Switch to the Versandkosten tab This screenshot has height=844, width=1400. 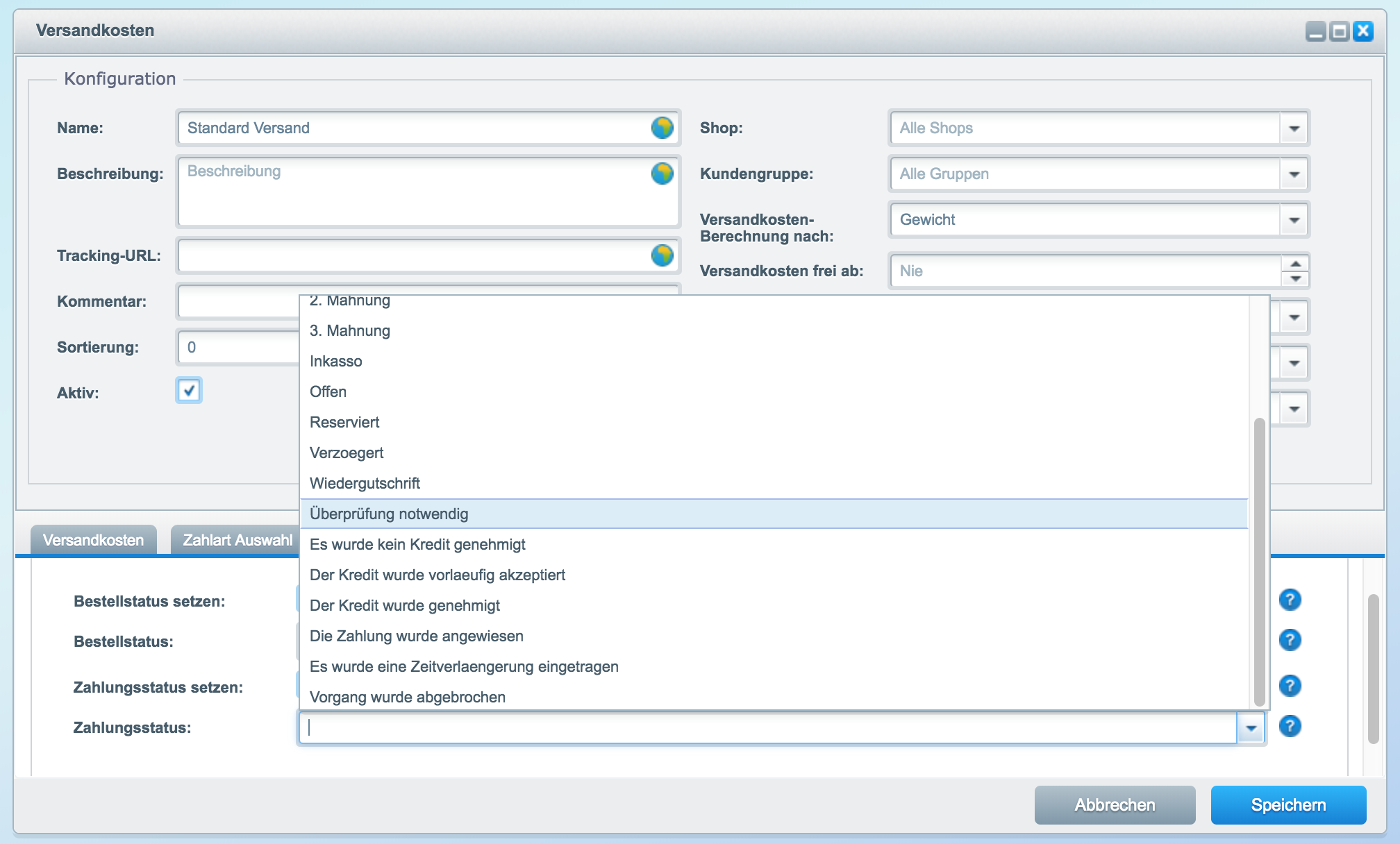[93, 540]
